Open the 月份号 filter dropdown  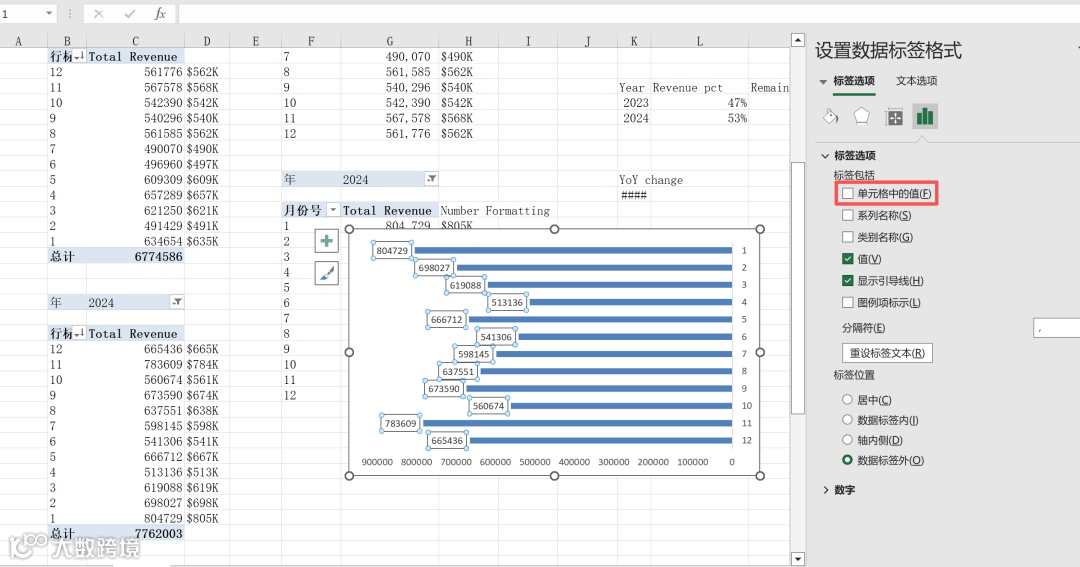coord(333,210)
